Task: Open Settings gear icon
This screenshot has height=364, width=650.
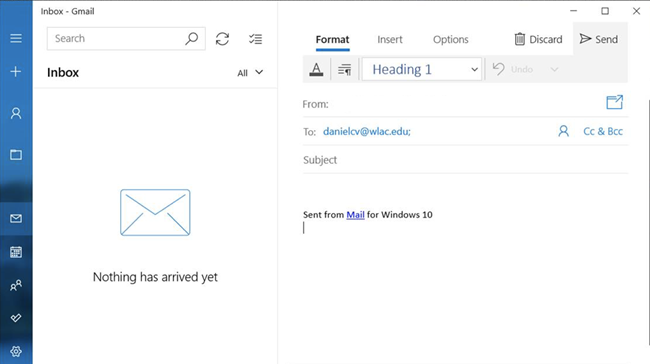Action: [16, 351]
